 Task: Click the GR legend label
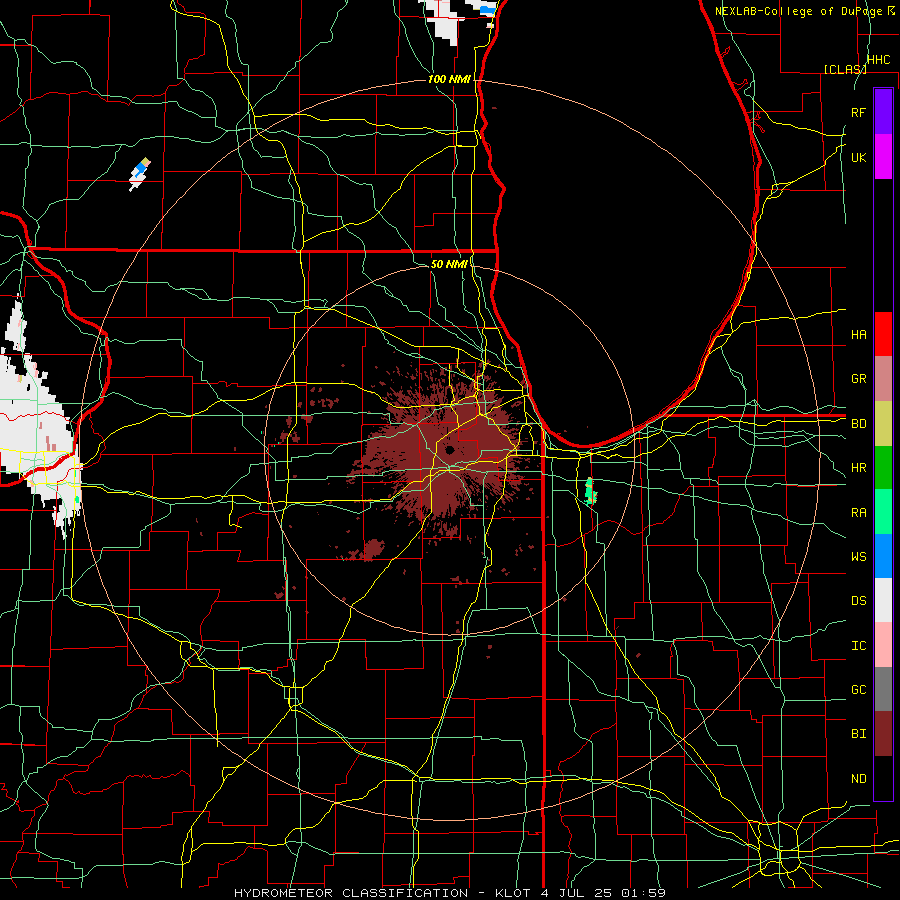(858, 379)
